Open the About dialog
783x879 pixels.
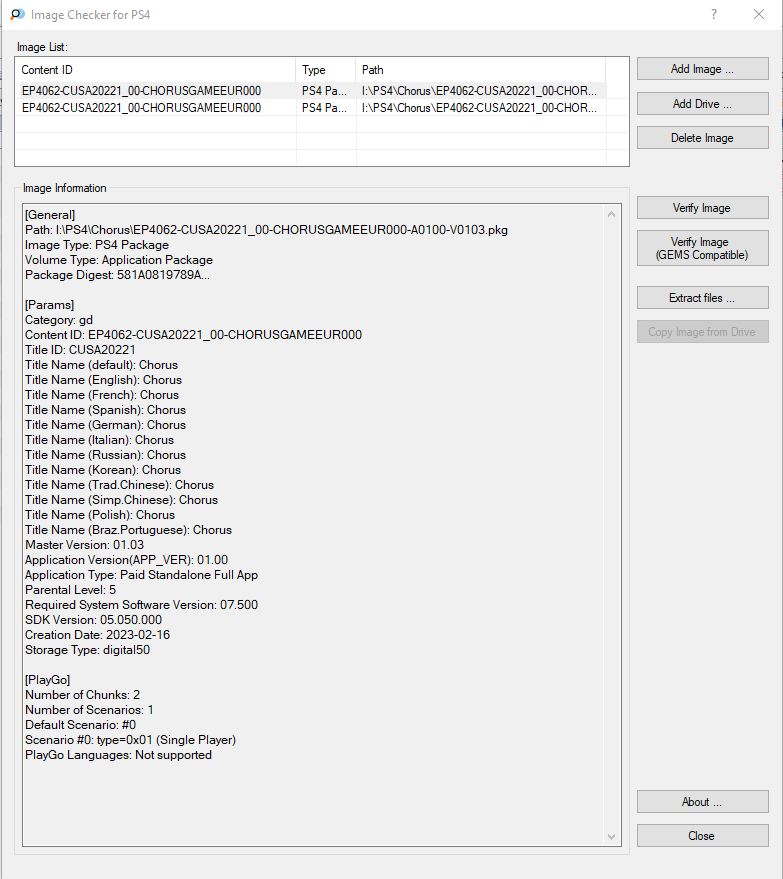pos(702,802)
